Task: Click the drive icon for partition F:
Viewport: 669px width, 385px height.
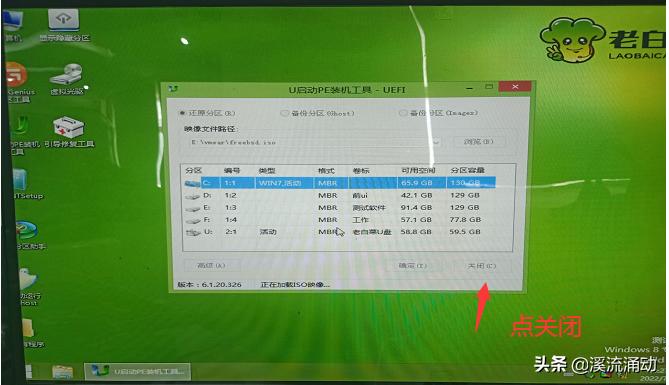Action: 193,220
